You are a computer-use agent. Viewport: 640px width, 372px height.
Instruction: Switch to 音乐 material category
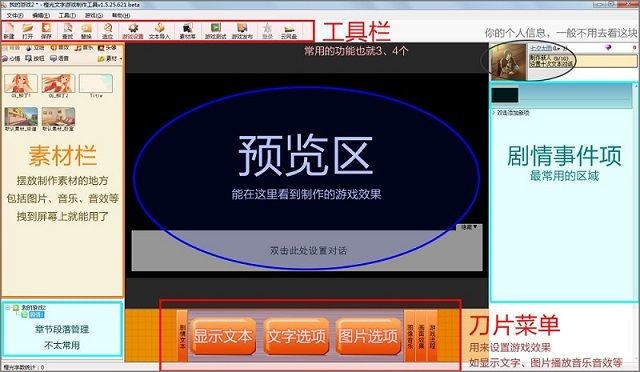[x=84, y=48]
